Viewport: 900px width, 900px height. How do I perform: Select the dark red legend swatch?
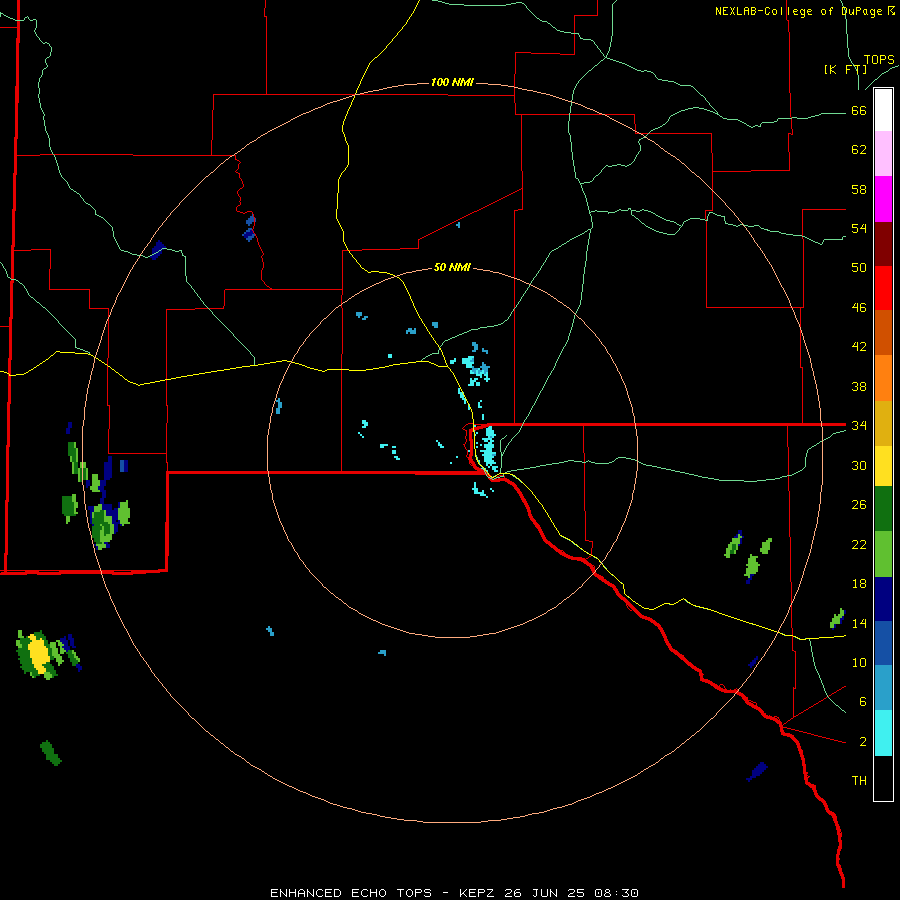(x=883, y=244)
